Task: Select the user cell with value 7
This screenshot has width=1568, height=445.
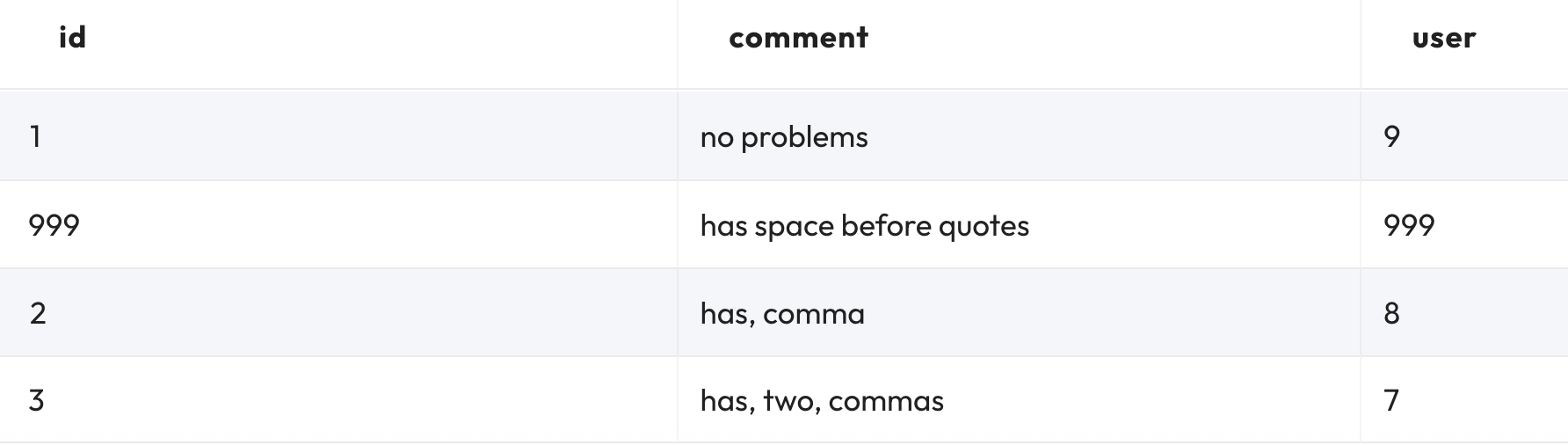Action: point(1464,400)
